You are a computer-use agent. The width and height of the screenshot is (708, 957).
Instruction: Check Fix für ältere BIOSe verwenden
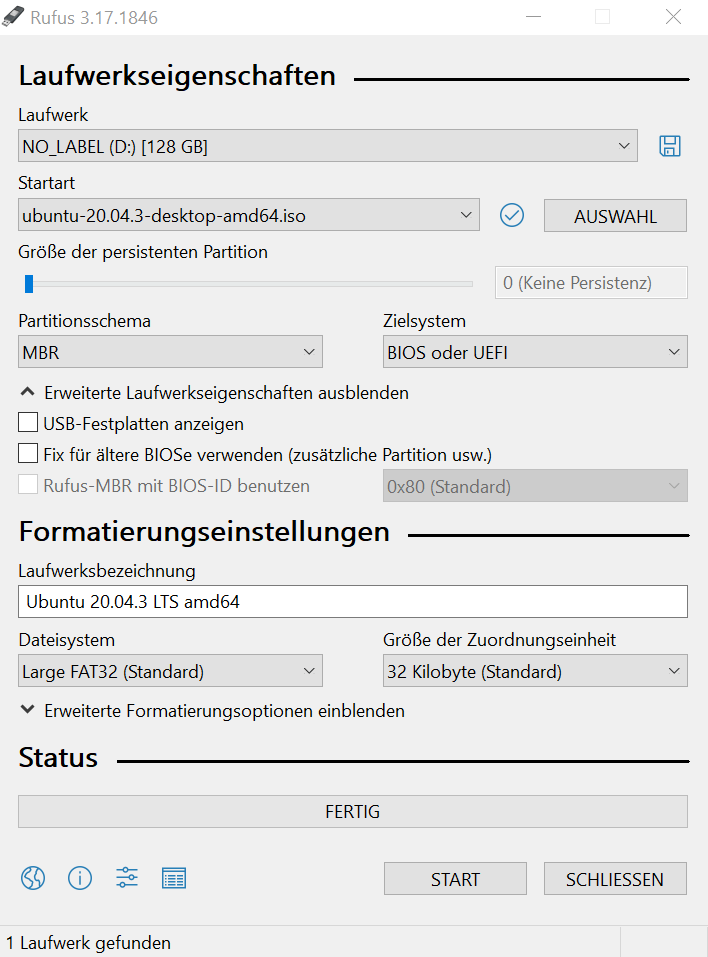tap(28, 453)
